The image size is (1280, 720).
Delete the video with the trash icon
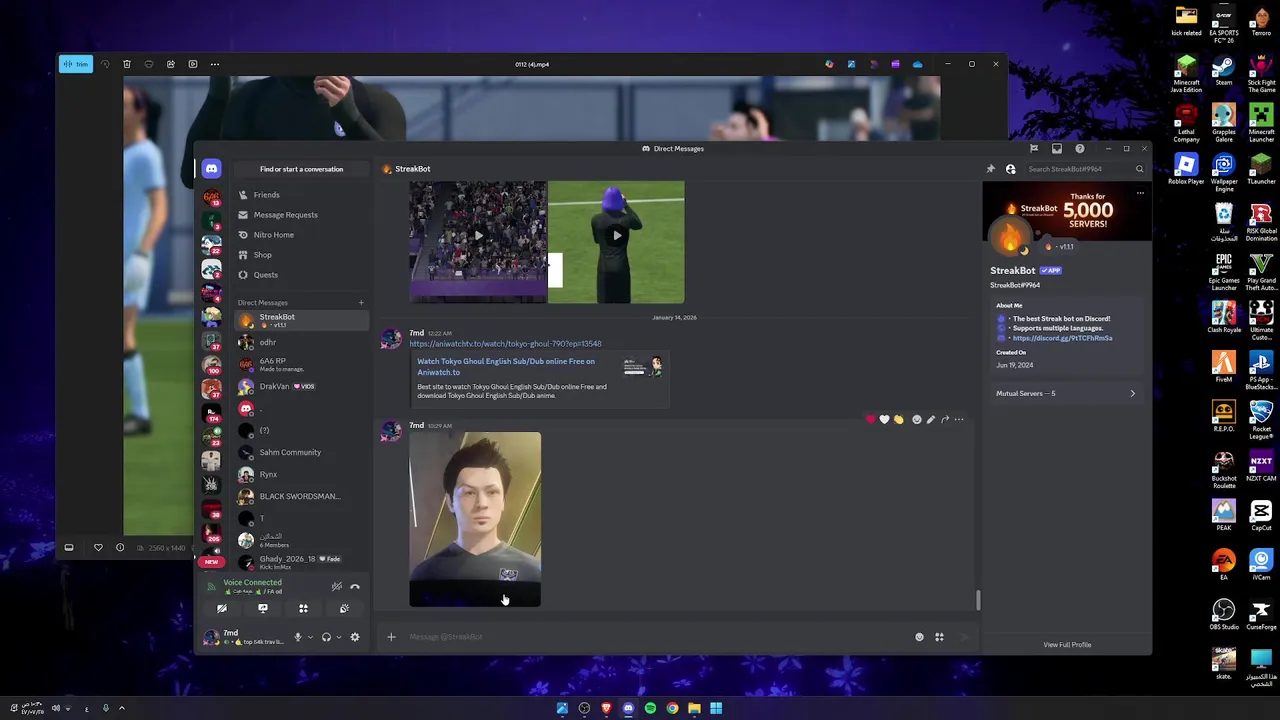127,64
